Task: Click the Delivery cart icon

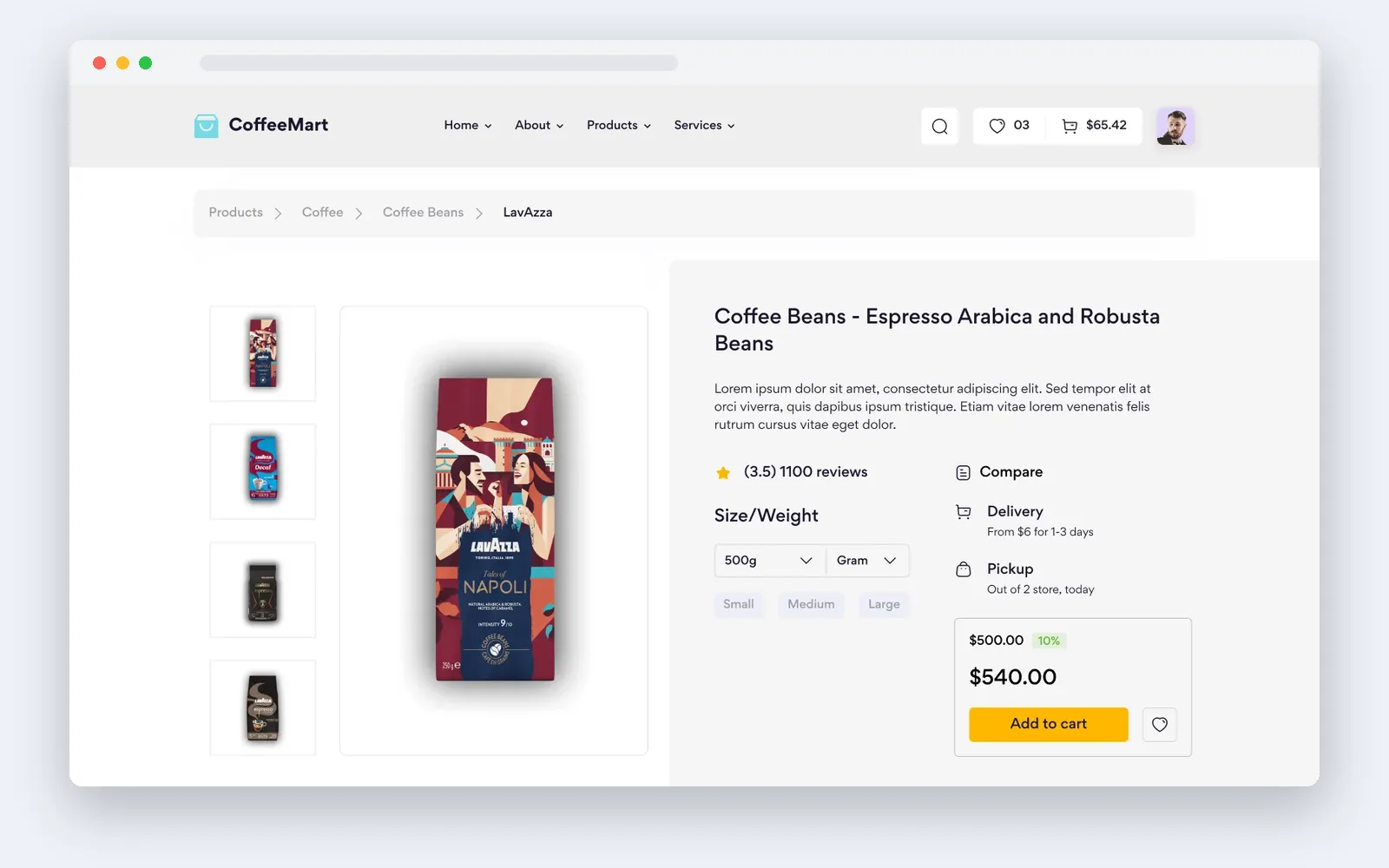Action: (963, 512)
